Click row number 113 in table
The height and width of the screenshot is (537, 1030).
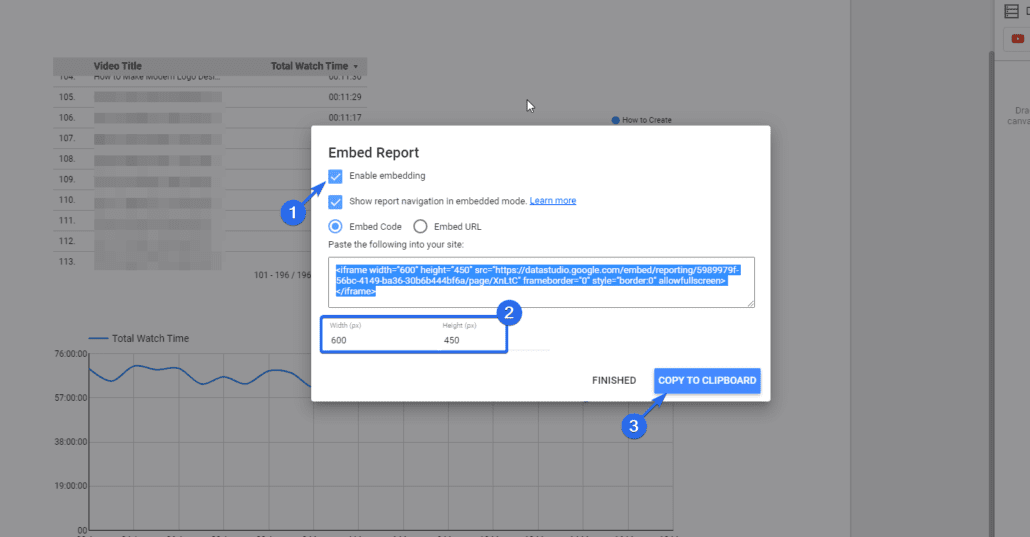pos(67,262)
